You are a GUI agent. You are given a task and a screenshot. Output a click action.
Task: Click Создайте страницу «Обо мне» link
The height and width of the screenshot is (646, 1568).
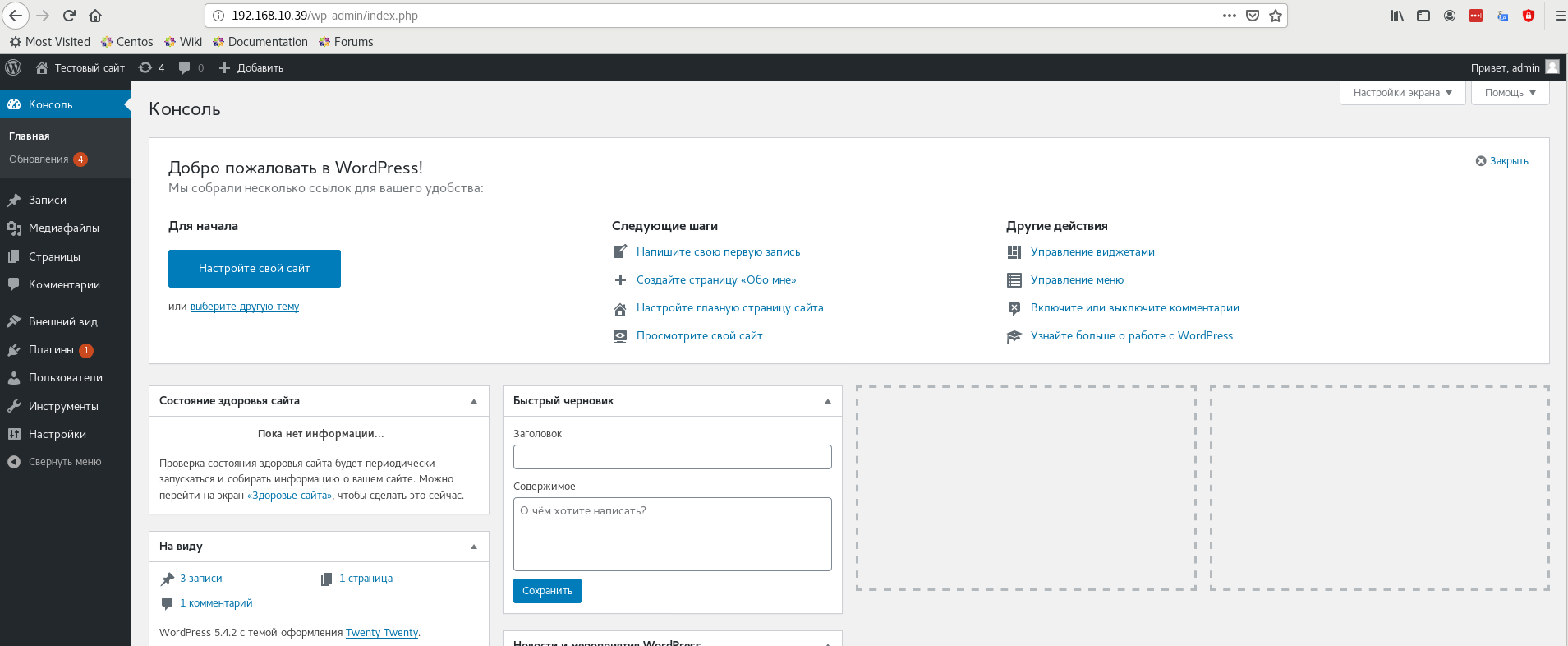[x=716, y=280]
